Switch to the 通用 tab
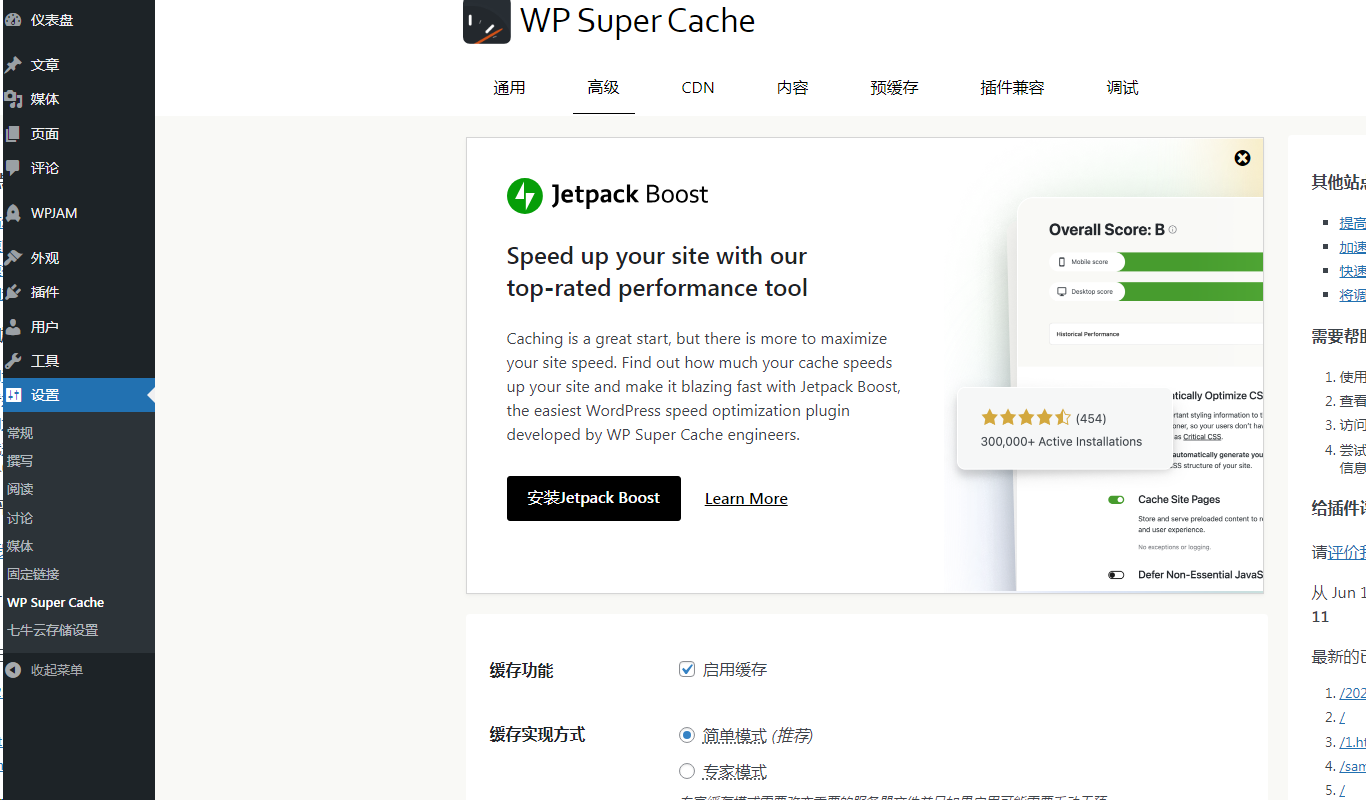The image size is (1366, 800). coord(509,88)
